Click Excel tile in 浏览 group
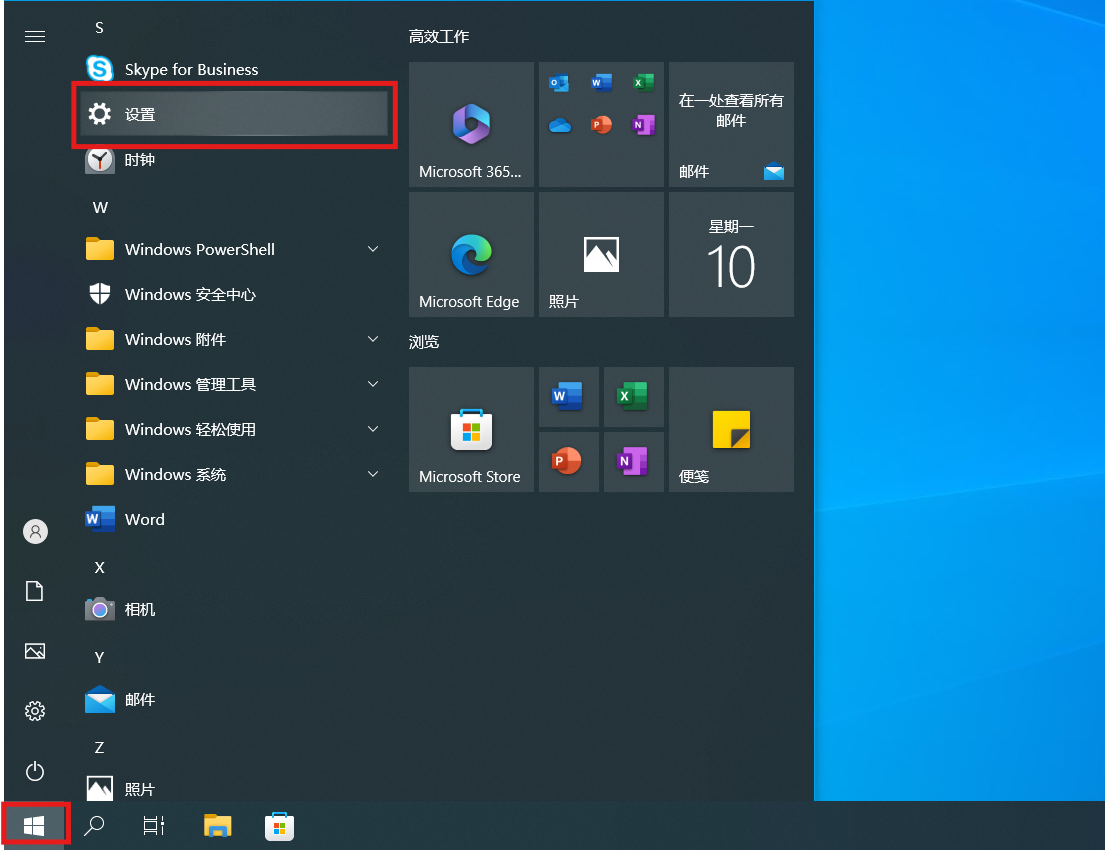 click(x=634, y=397)
